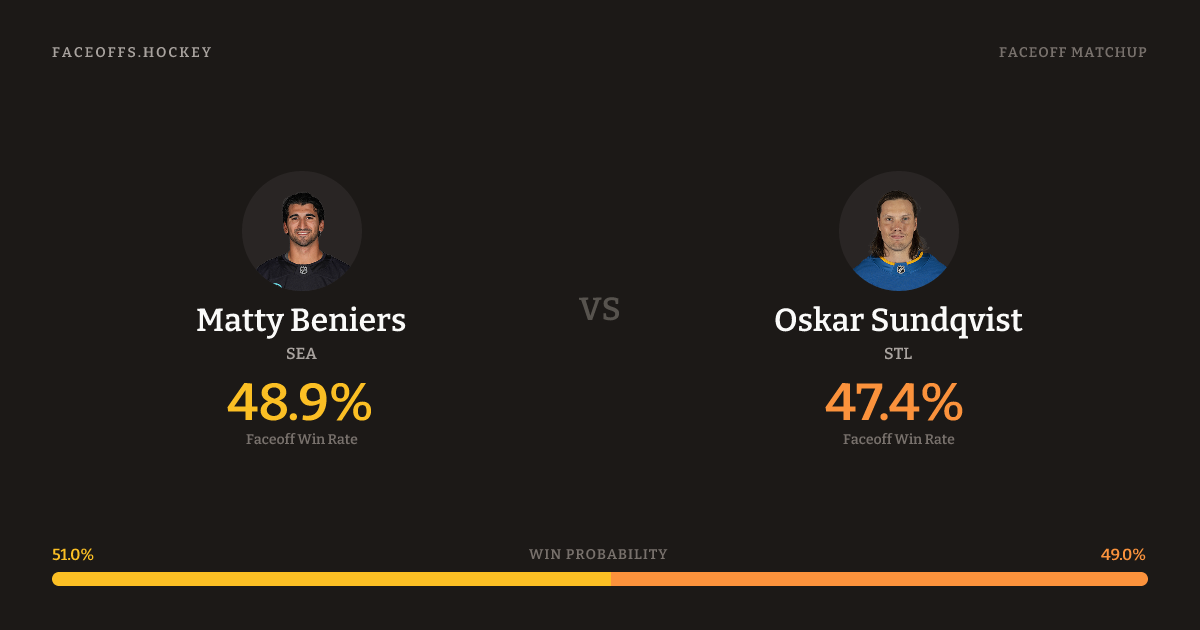The width and height of the screenshot is (1200, 630).
Task: Click the SEA team abbreviation
Action: click(x=301, y=354)
